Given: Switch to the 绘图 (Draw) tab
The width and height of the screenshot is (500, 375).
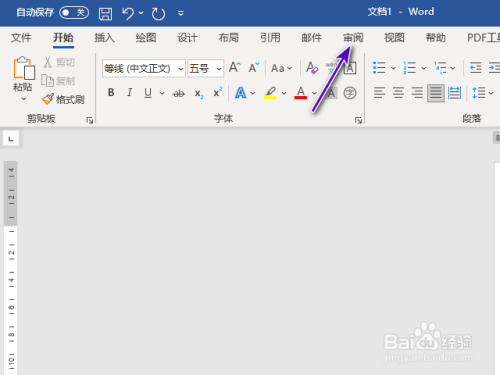Looking at the screenshot, I should click(x=146, y=38).
